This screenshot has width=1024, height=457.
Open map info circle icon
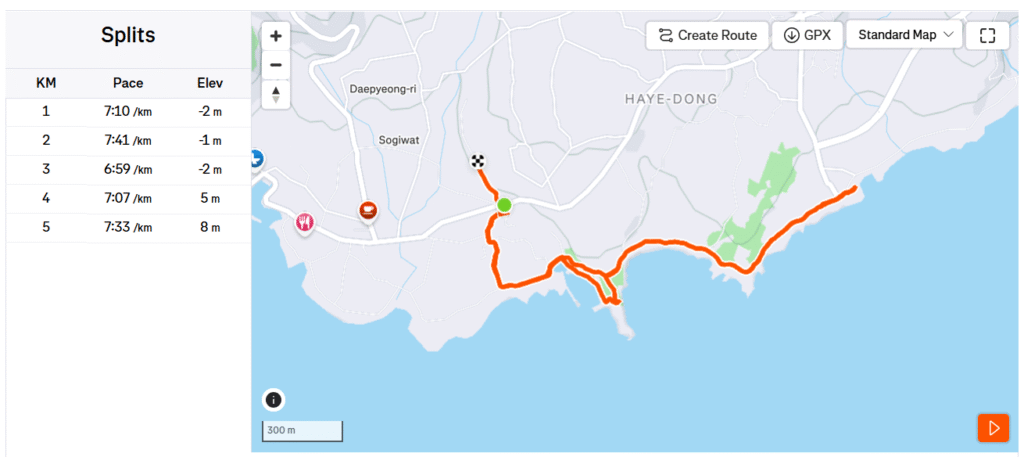274,400
